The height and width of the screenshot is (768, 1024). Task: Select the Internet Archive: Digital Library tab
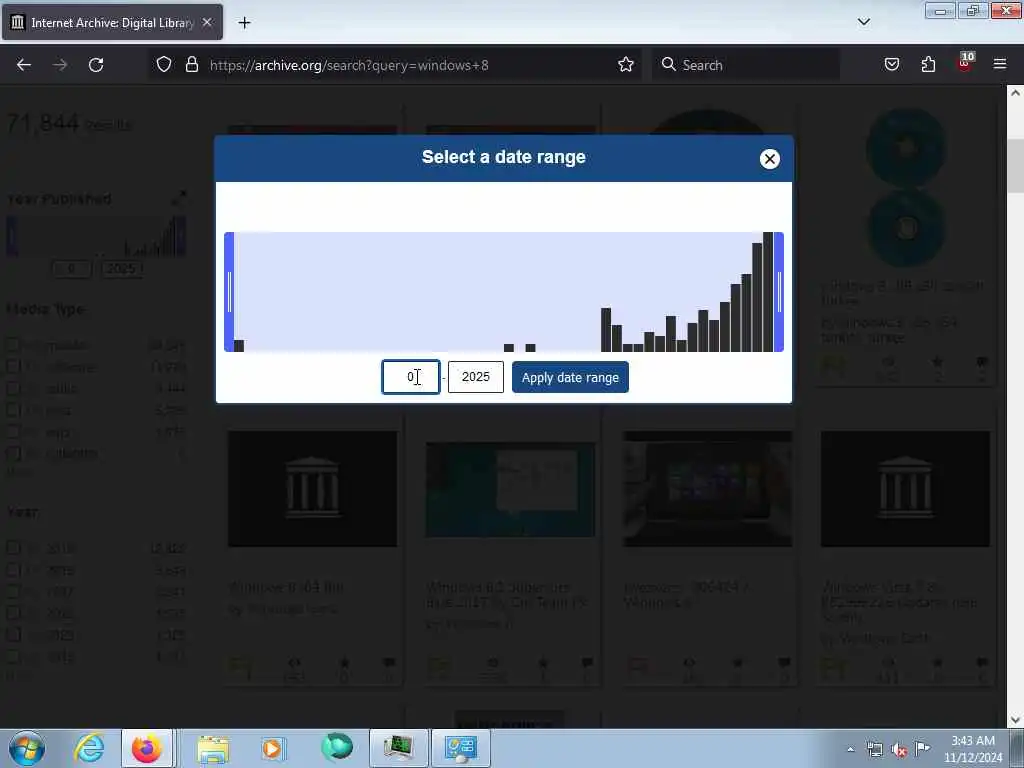point(112,22)
